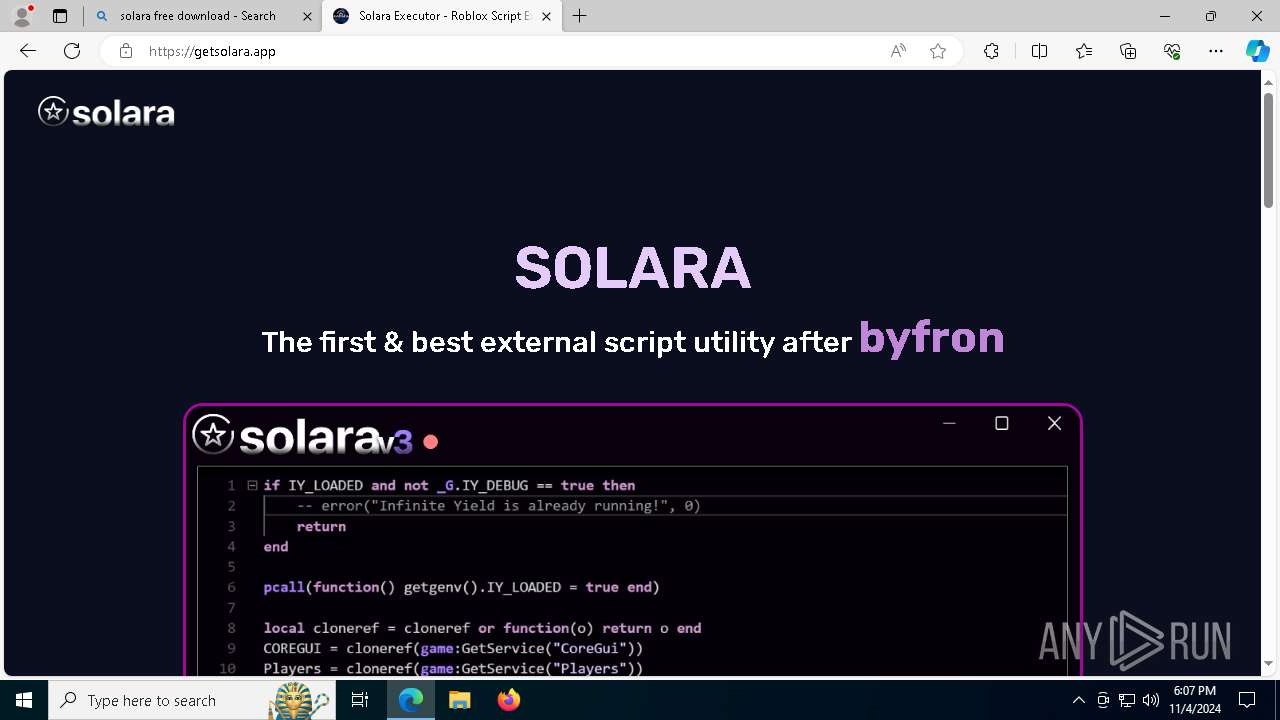Open a new browser tab
This screenshot has width=1280, height=720.
580,16
